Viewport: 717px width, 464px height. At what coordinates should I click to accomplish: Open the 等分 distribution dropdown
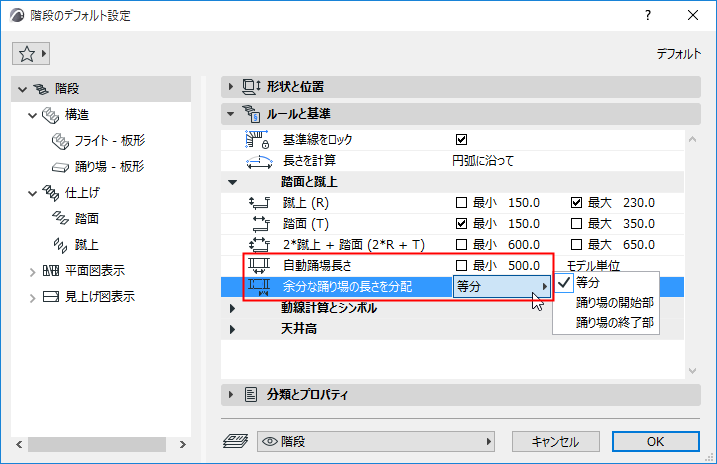tap(502, 287)
